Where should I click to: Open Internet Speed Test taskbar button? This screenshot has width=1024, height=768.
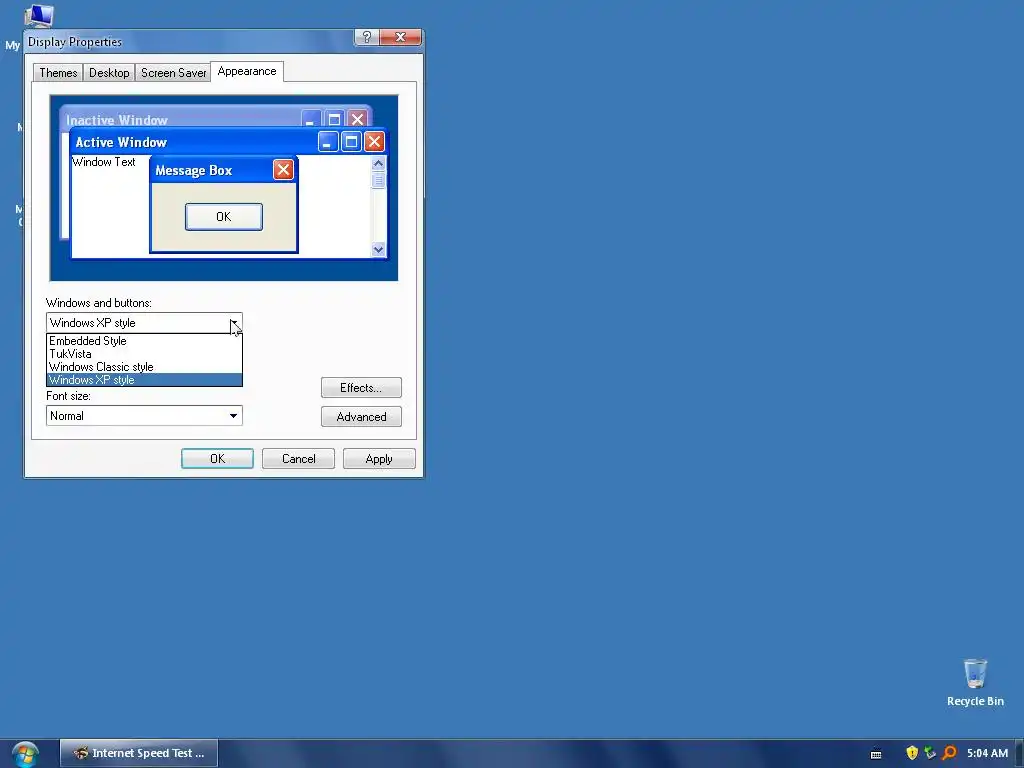139,753
